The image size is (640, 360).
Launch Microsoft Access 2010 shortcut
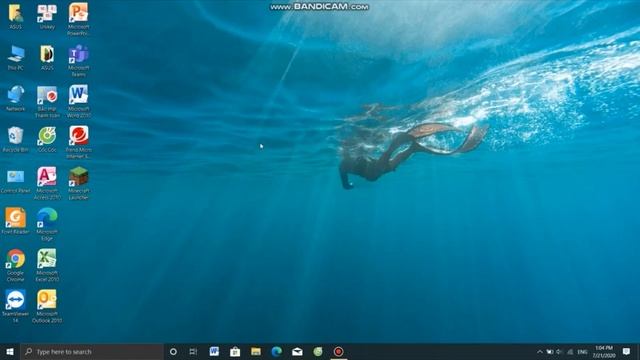tap(47, 183)
